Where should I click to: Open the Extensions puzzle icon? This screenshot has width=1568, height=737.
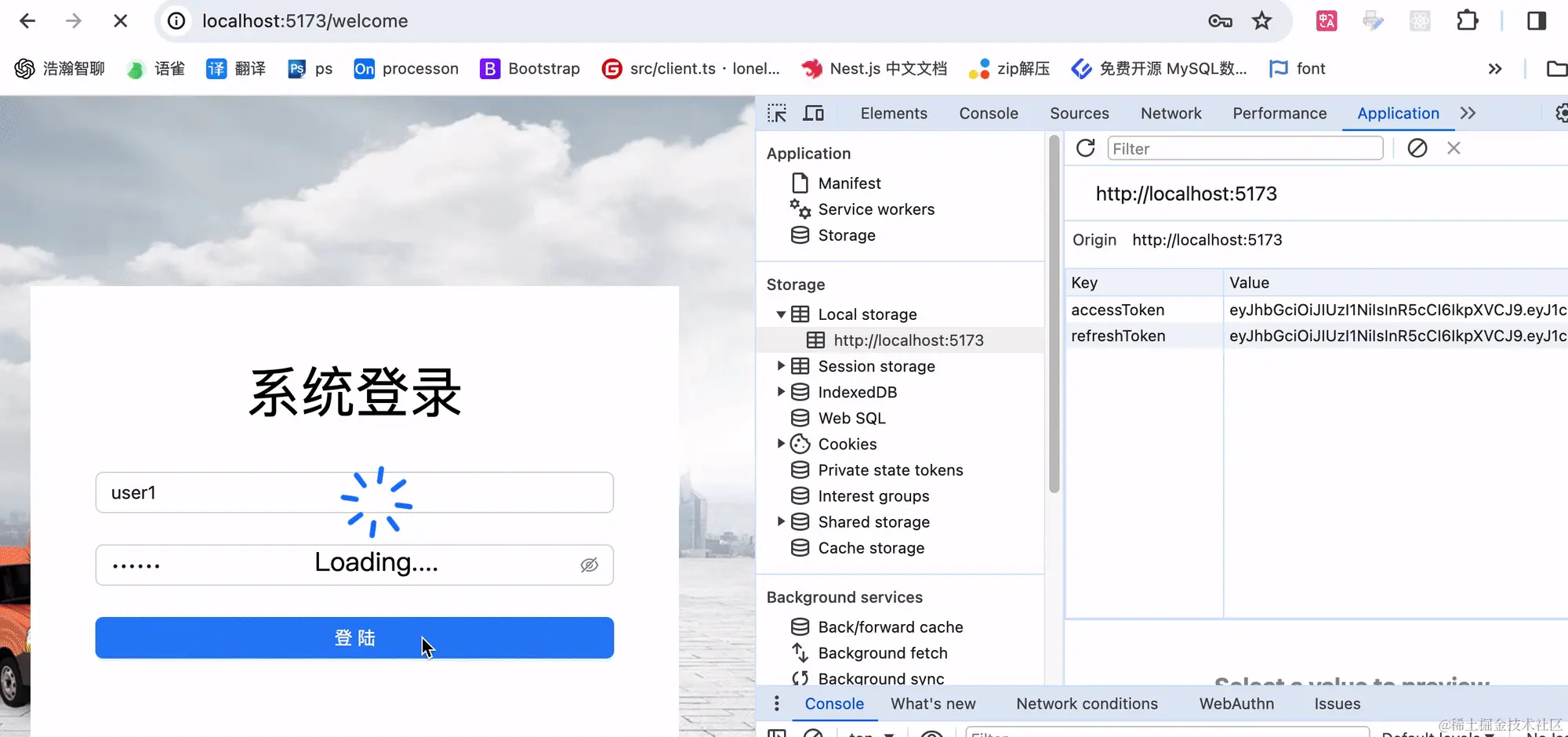[x=1468, y=21]
